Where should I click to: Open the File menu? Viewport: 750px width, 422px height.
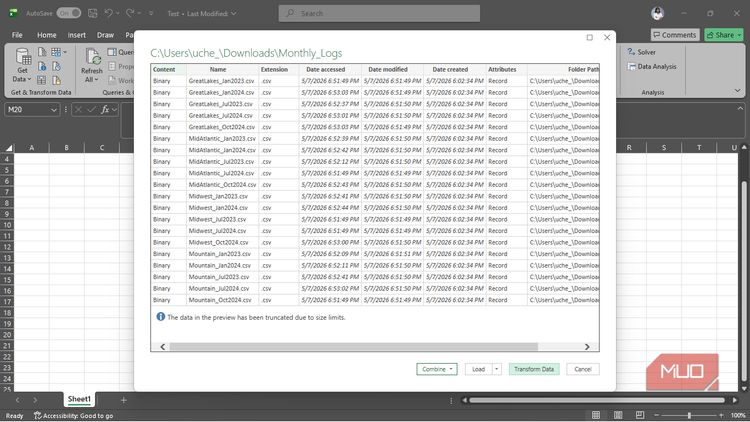tap(17, 35)
